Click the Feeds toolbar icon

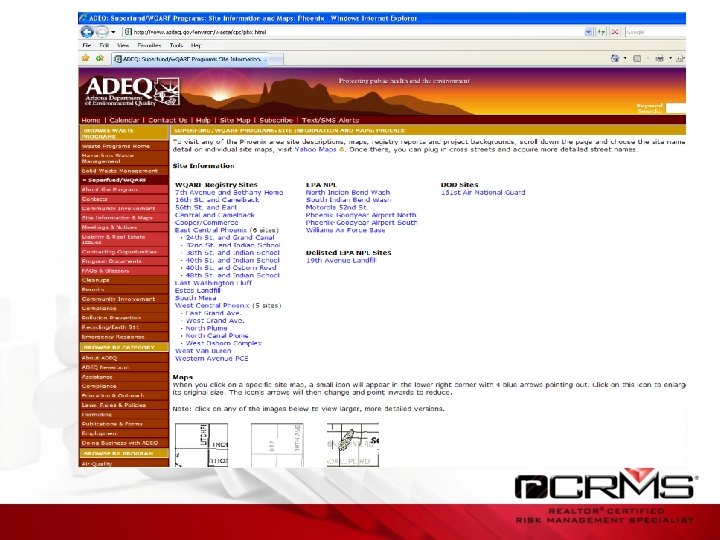click(637, 58)
